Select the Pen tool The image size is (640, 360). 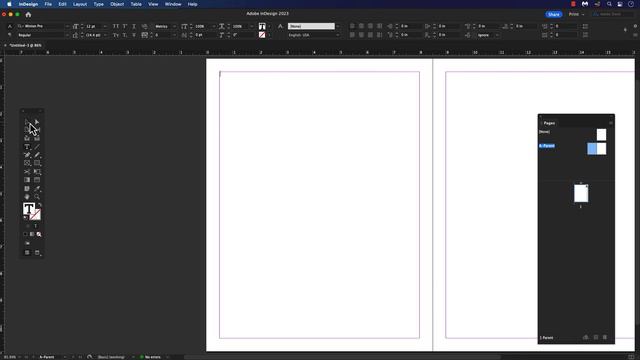[27, 155]
